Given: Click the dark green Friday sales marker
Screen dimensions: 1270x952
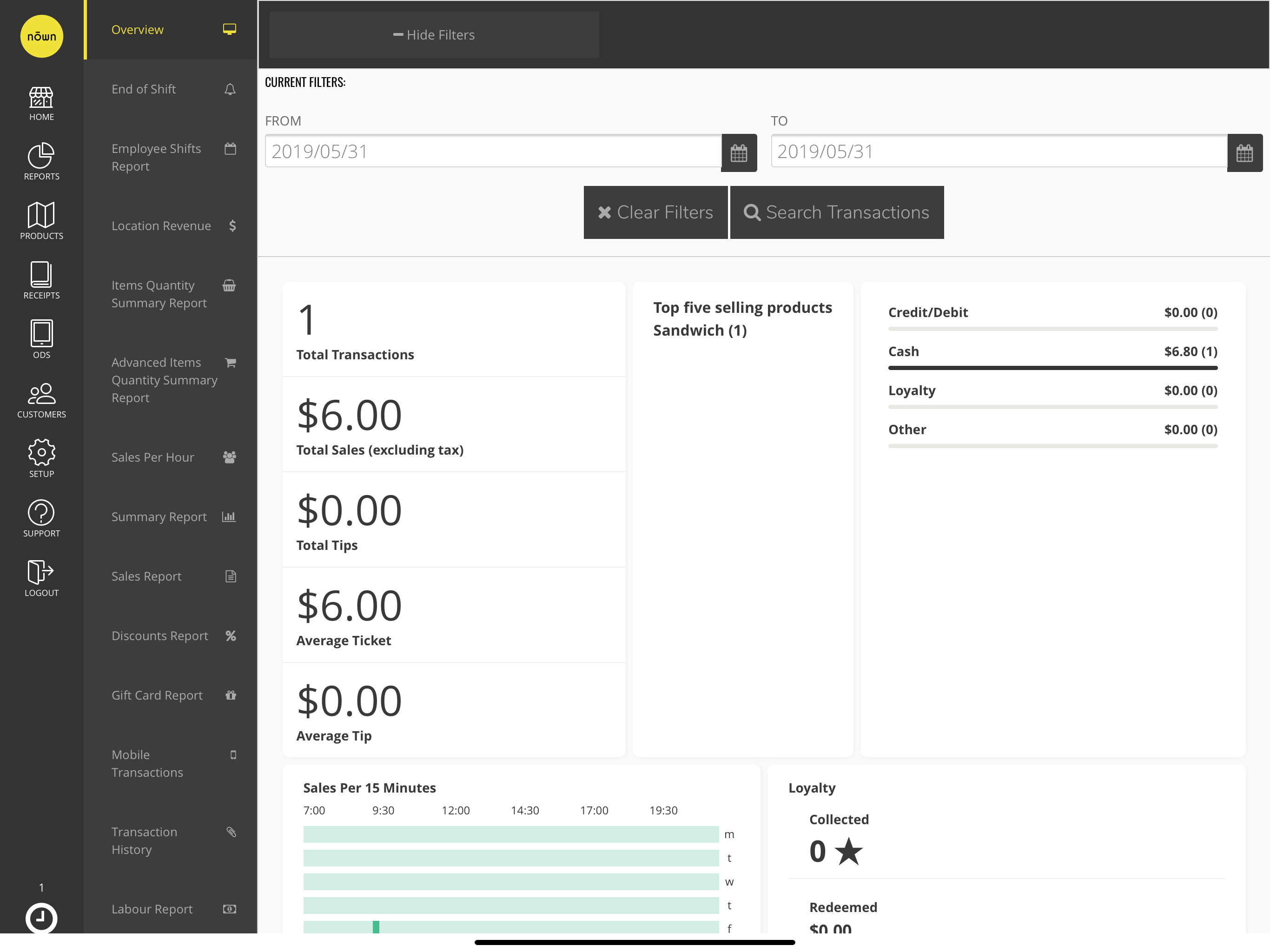Looking at the screenshot, I should tap(376, 927).
